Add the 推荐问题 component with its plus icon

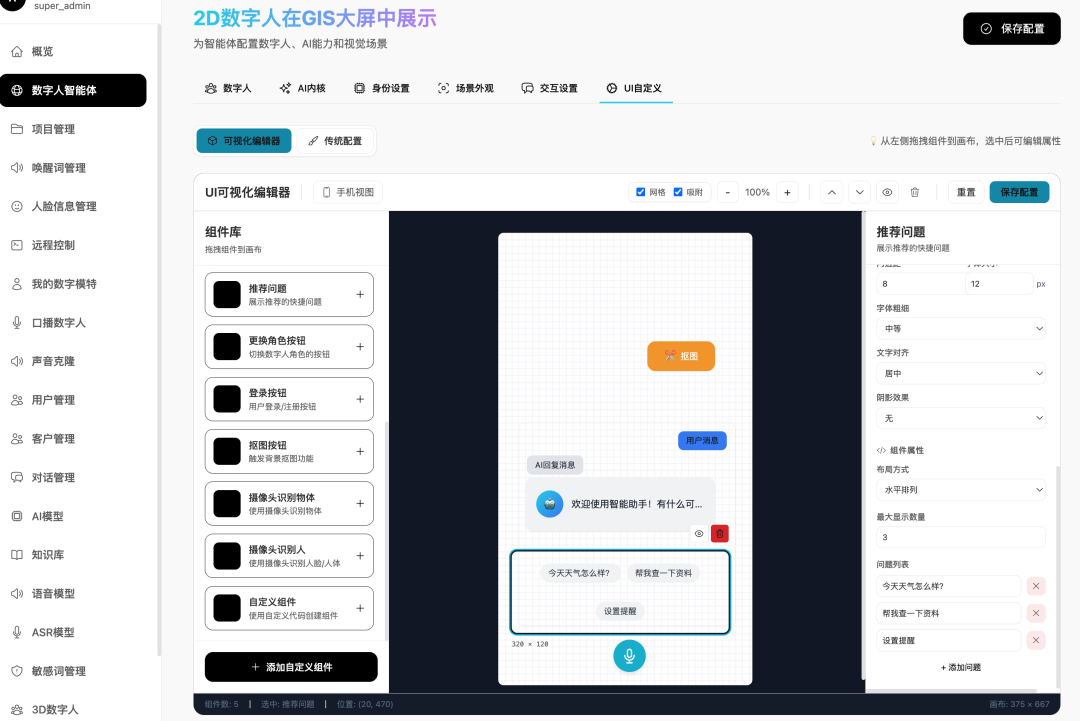(x=360, y=295)
